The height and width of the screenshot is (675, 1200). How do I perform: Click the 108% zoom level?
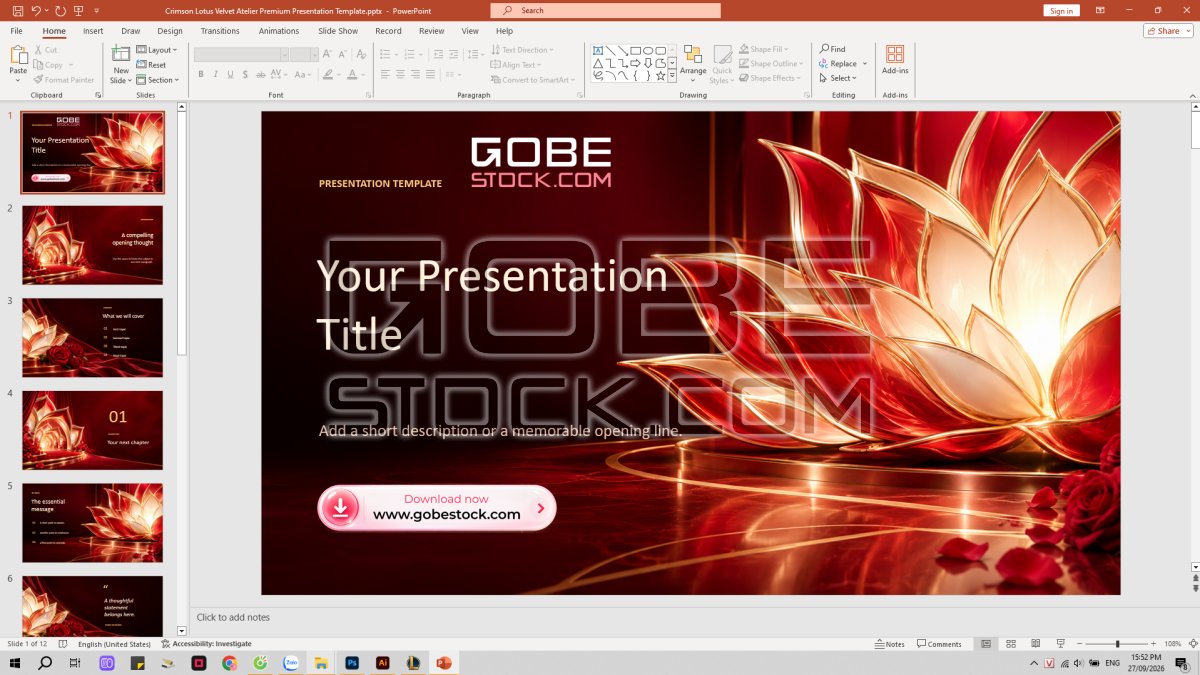pos(1173,644)
